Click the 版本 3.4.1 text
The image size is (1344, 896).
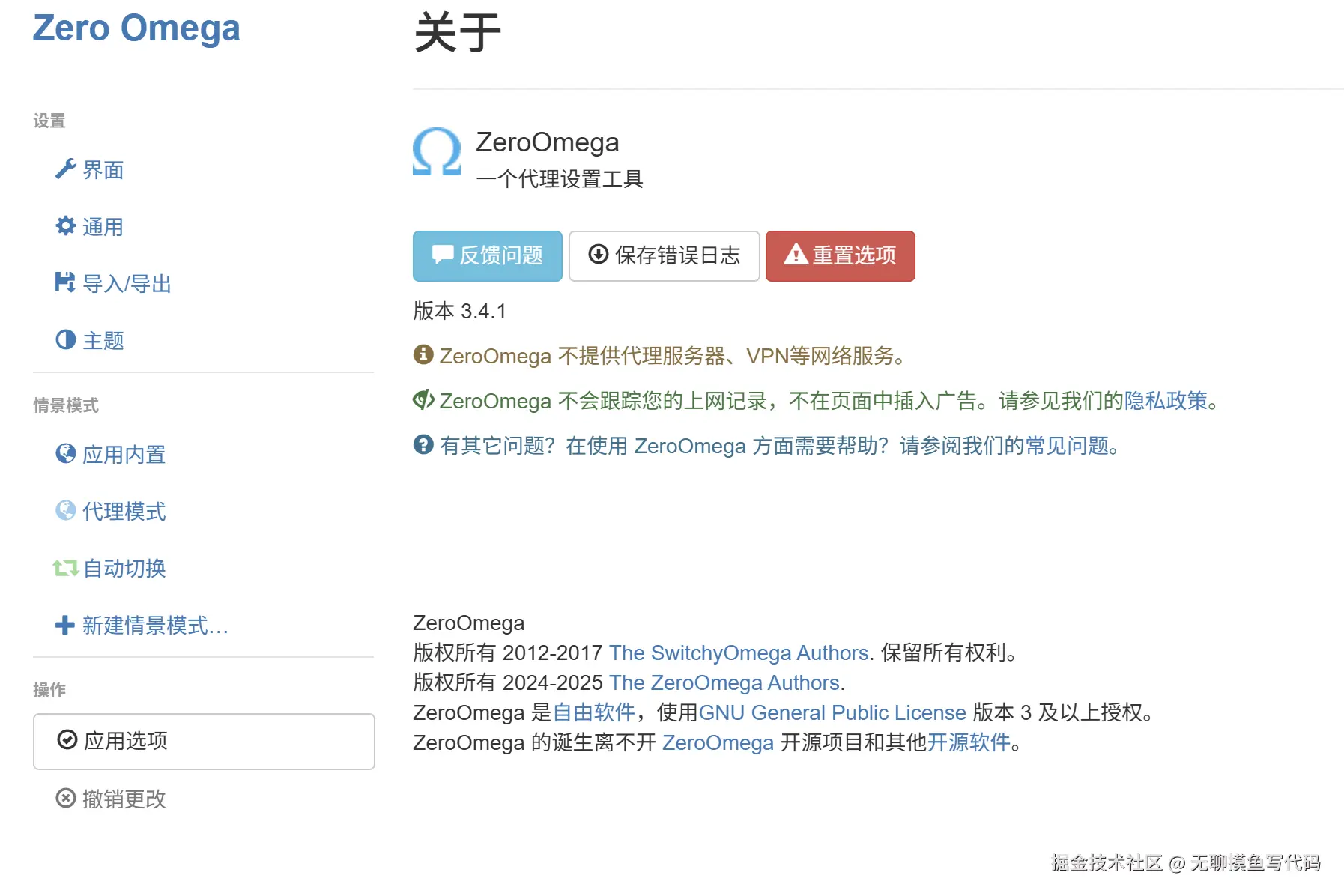click(460, 311)
